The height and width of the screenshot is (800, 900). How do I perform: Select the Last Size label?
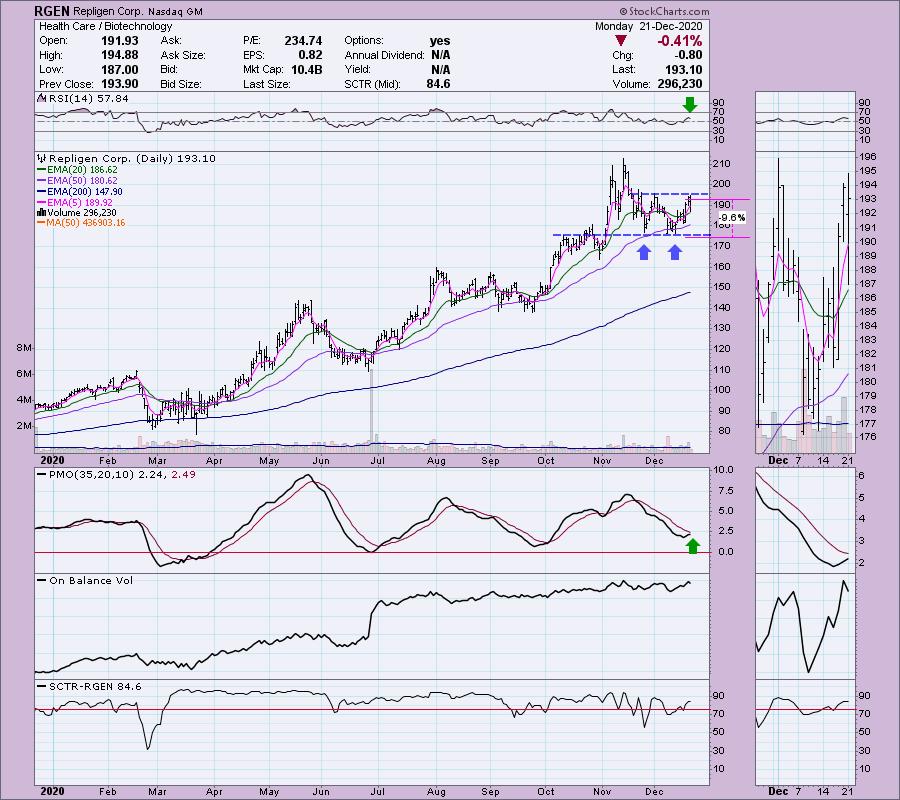[x=266, y=84]
